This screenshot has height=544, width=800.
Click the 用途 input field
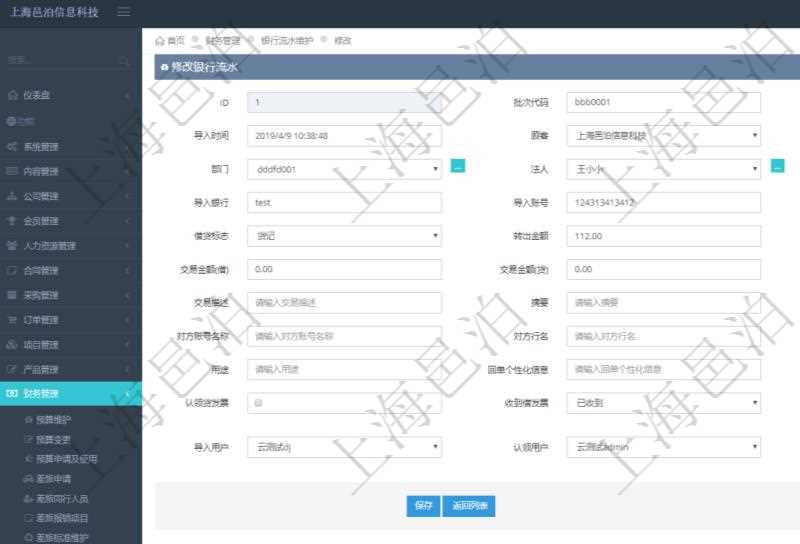[344, 369]
